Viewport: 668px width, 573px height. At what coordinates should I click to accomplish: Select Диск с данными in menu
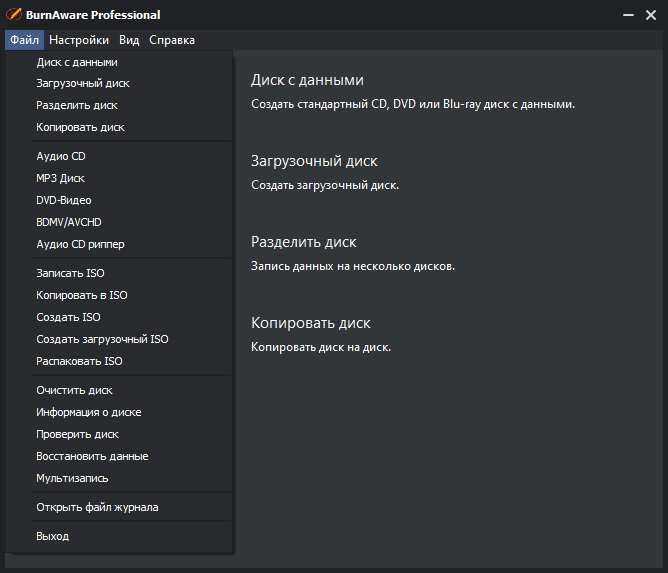(x=77, y=62)
